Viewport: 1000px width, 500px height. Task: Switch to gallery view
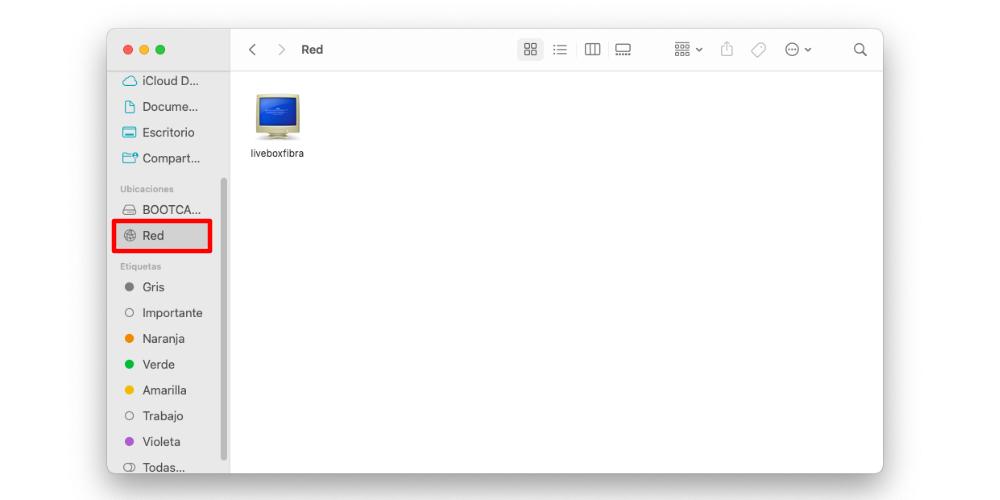point(623,50)
